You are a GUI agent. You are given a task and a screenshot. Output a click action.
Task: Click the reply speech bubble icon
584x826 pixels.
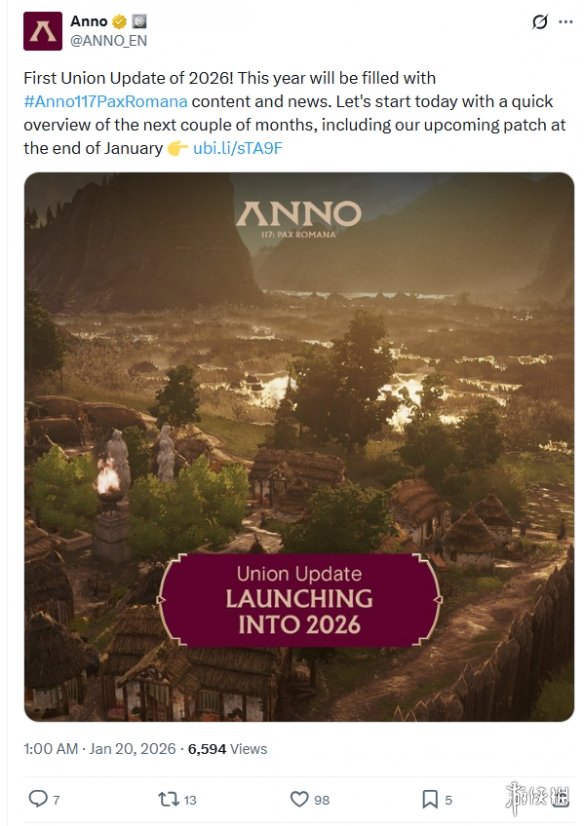tap(38, 799)
